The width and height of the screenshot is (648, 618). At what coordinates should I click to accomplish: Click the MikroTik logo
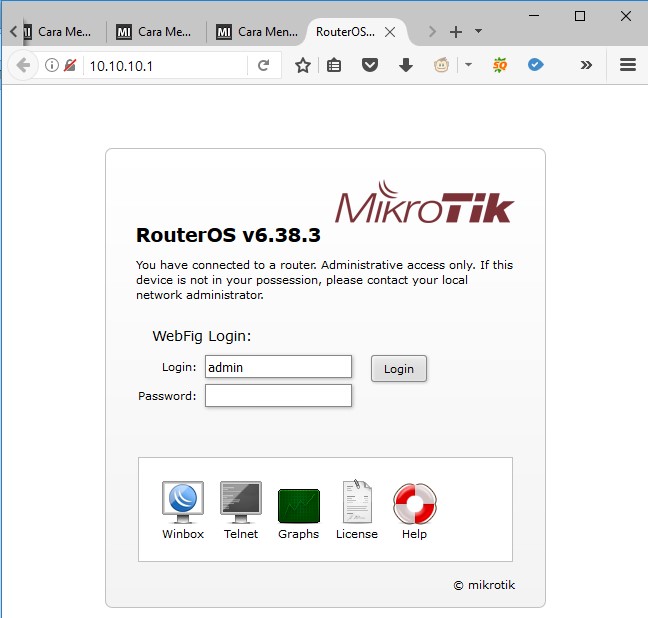pyautogui.click(x=424, y=202)
